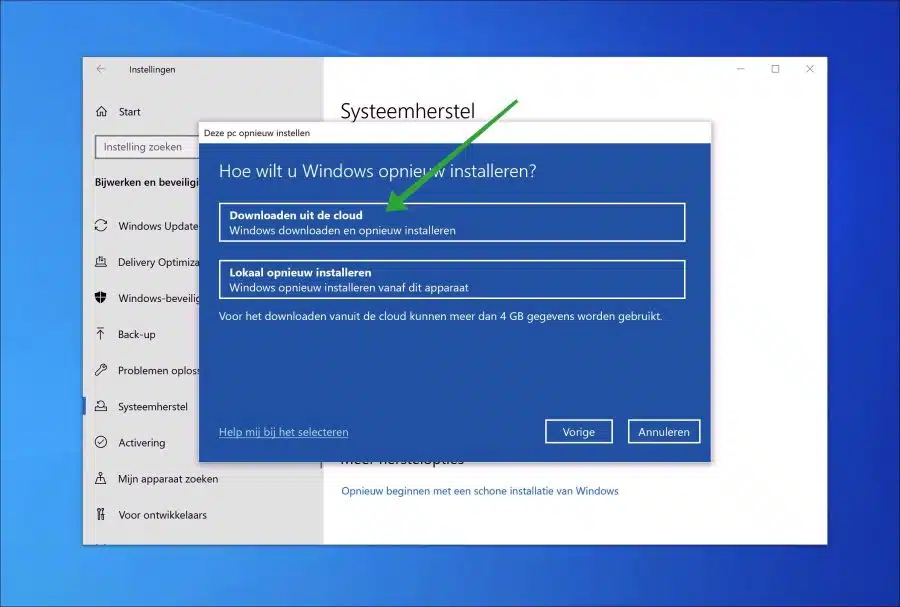Click the Bijwerken en beveiliging heading
Image resolution: width=900 pixels, height=607 pixels.
tap(146, 182)
